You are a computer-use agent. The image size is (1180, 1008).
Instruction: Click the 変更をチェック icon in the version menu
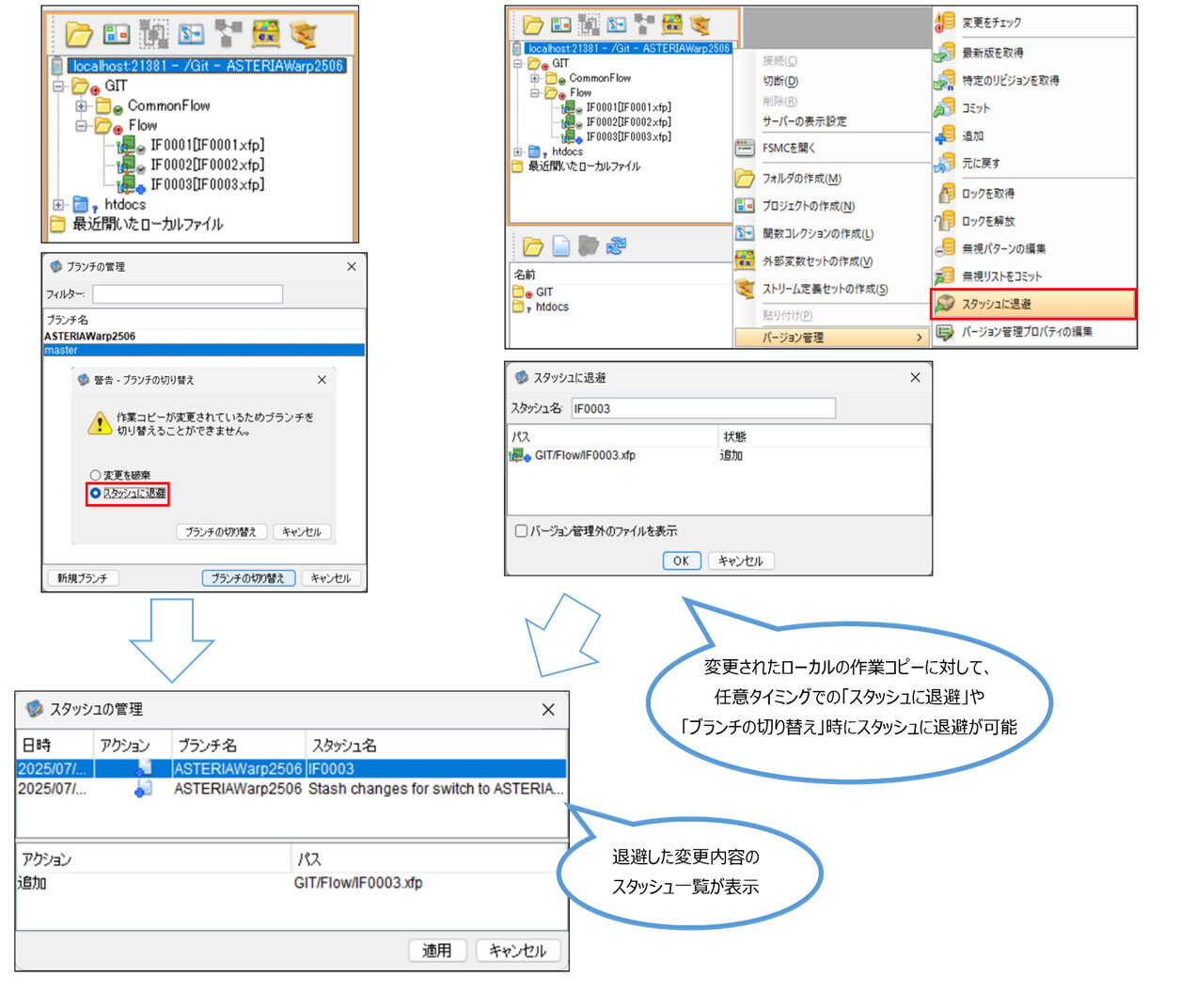pos(944,23)
